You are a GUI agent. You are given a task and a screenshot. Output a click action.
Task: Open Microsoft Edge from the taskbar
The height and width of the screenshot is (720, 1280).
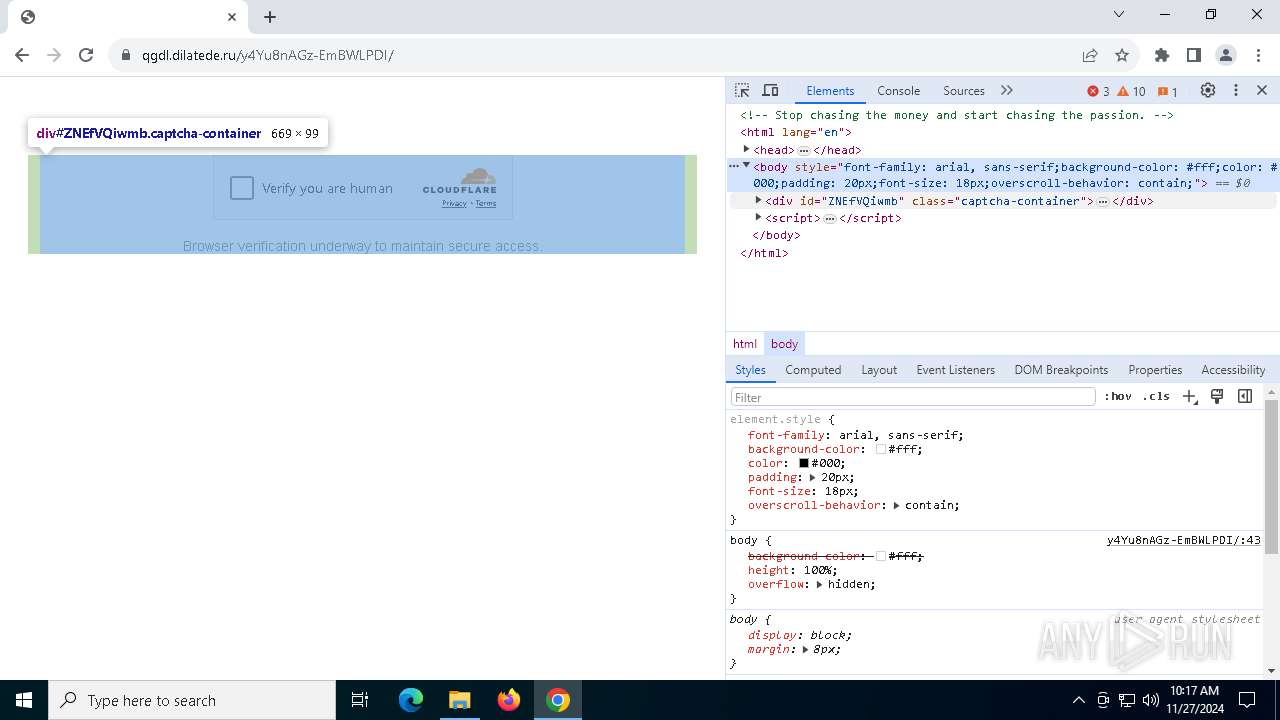tap(411, 700)
